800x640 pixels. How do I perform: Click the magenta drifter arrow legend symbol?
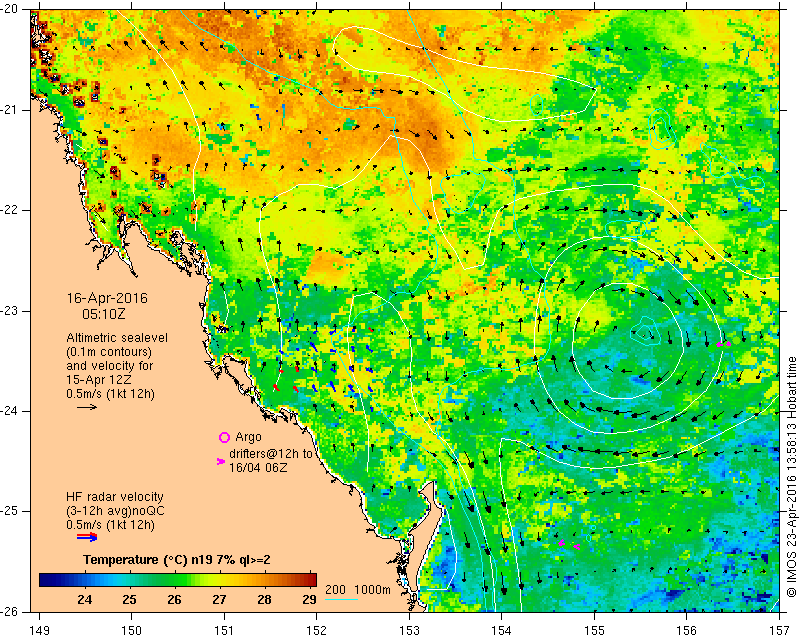[x=221, y=461]
